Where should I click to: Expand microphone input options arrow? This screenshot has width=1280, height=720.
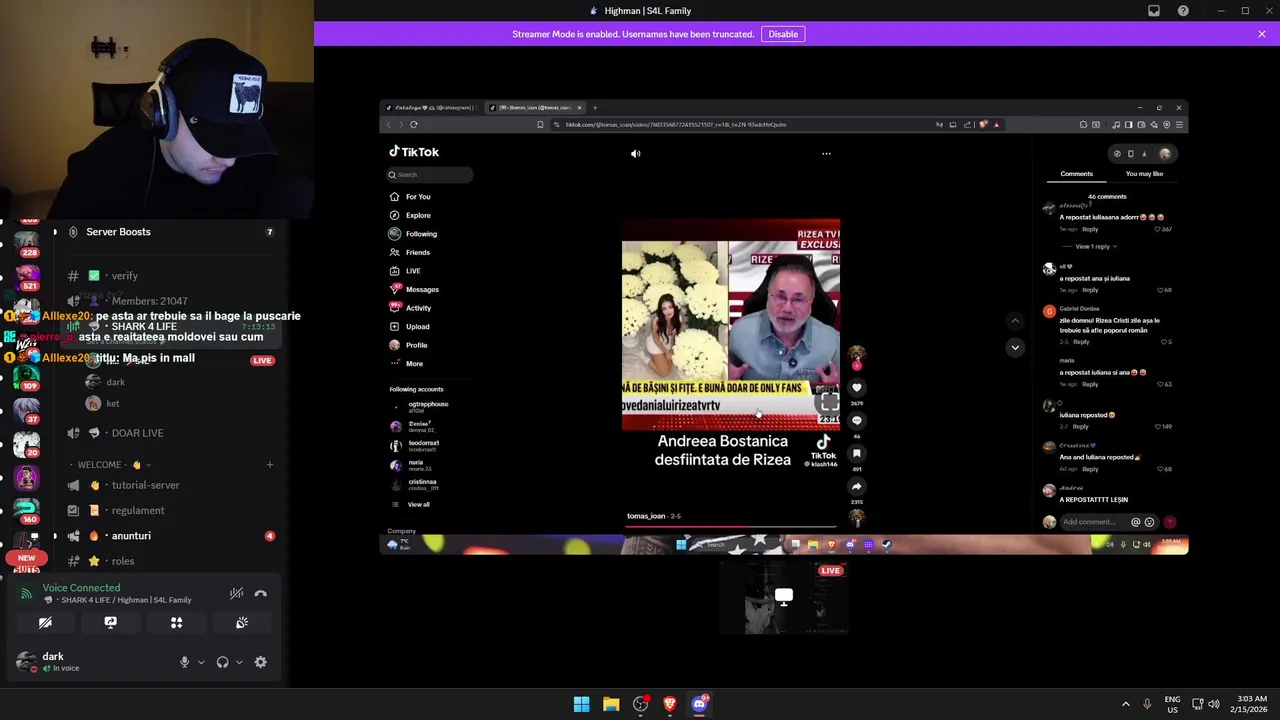[201, 662]
